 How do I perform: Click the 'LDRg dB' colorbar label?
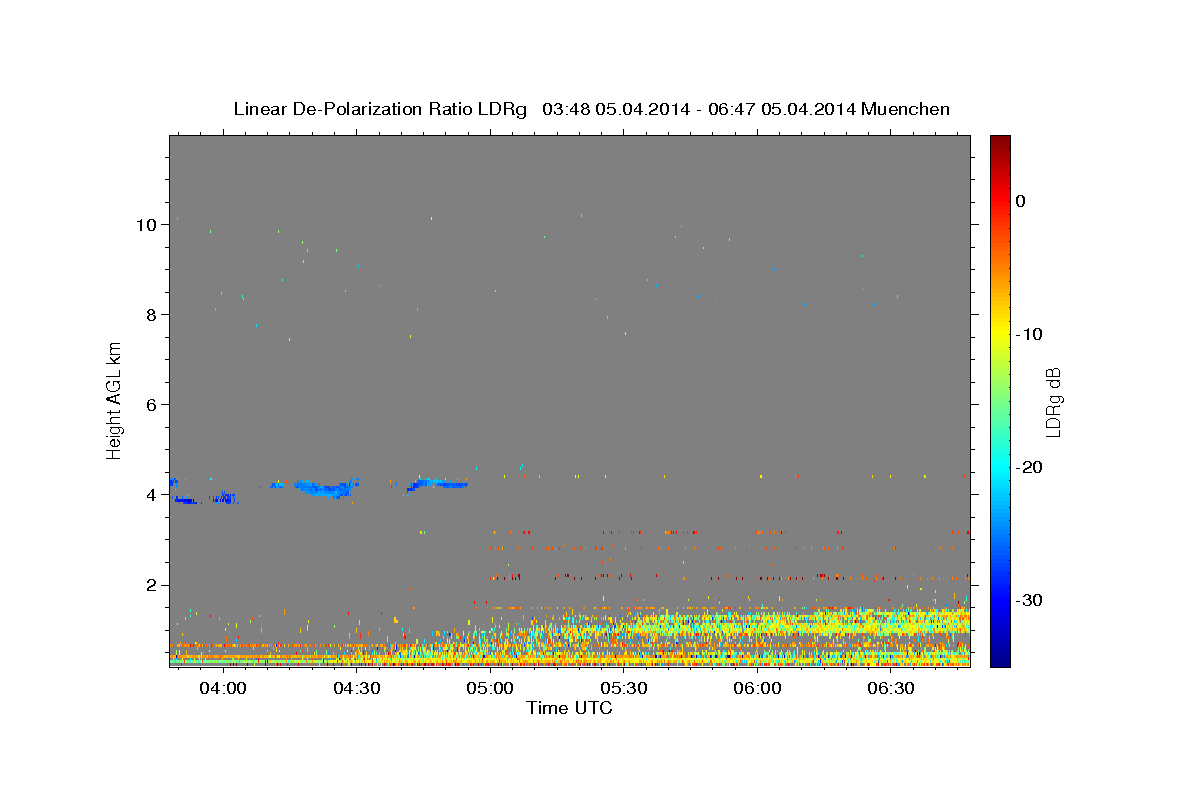pyautogui.click(x=1052, y=402)
